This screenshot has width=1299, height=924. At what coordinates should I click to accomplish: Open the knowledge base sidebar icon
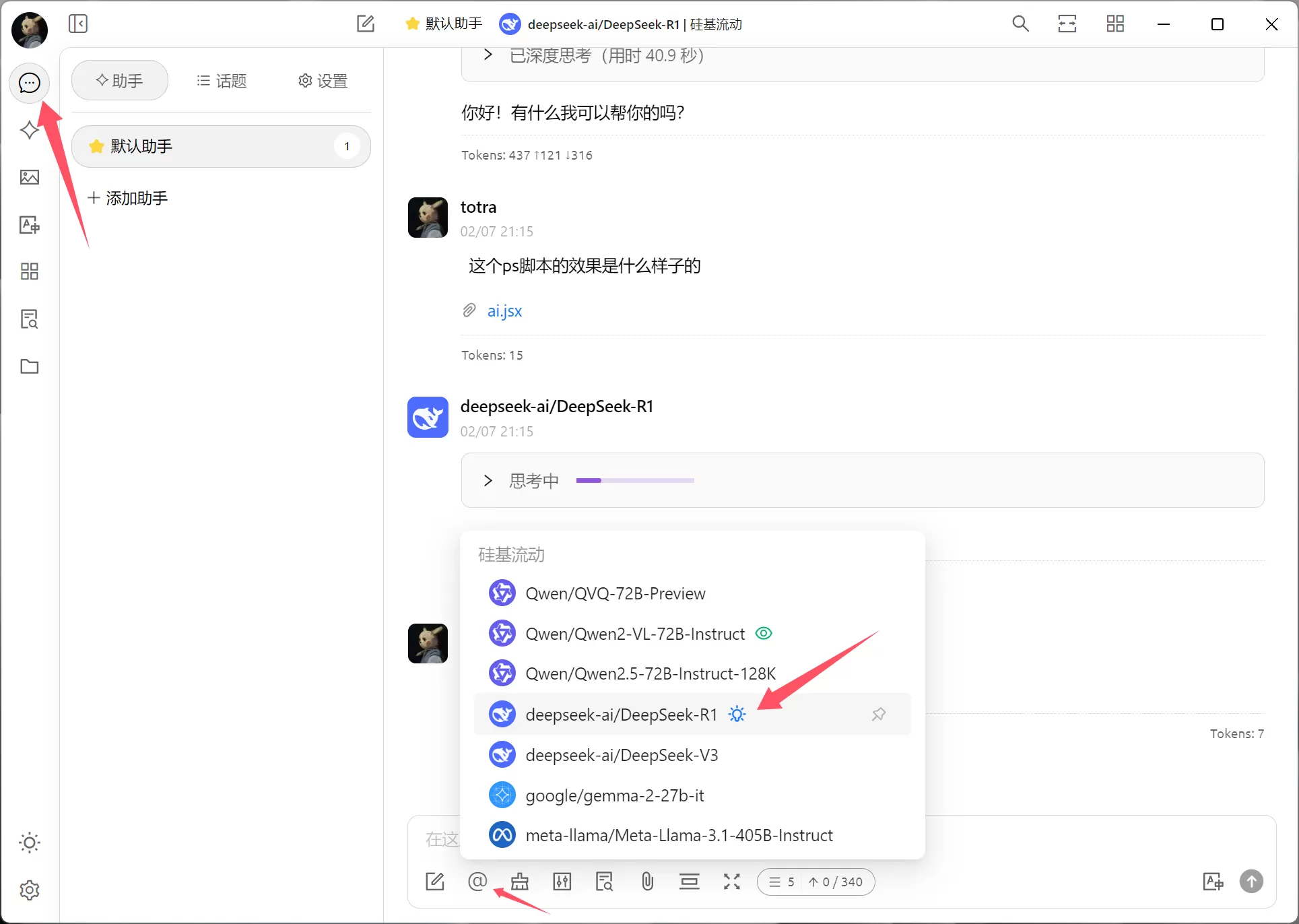click(29, 319)
